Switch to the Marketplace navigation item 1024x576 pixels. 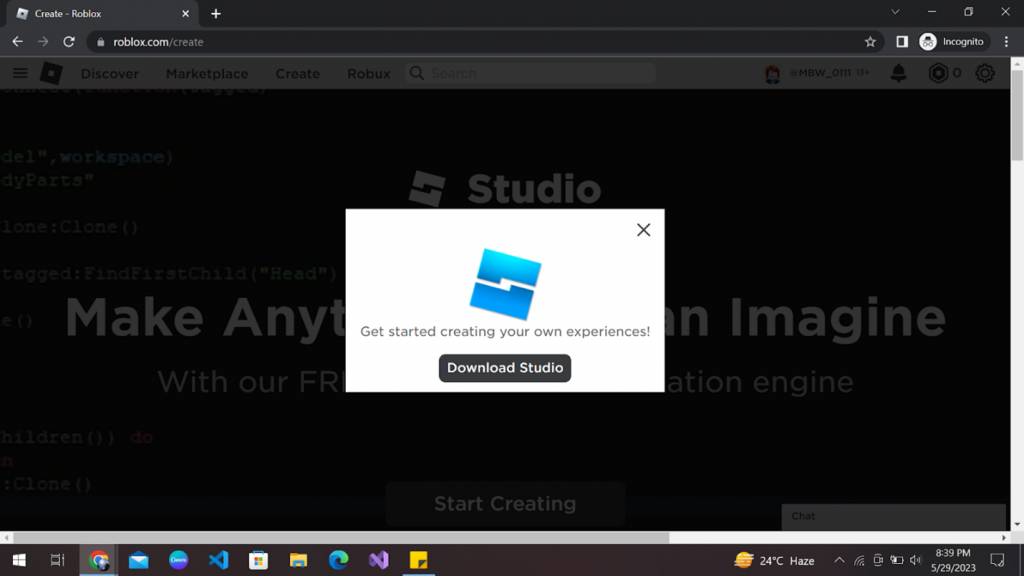pos(207,73)
